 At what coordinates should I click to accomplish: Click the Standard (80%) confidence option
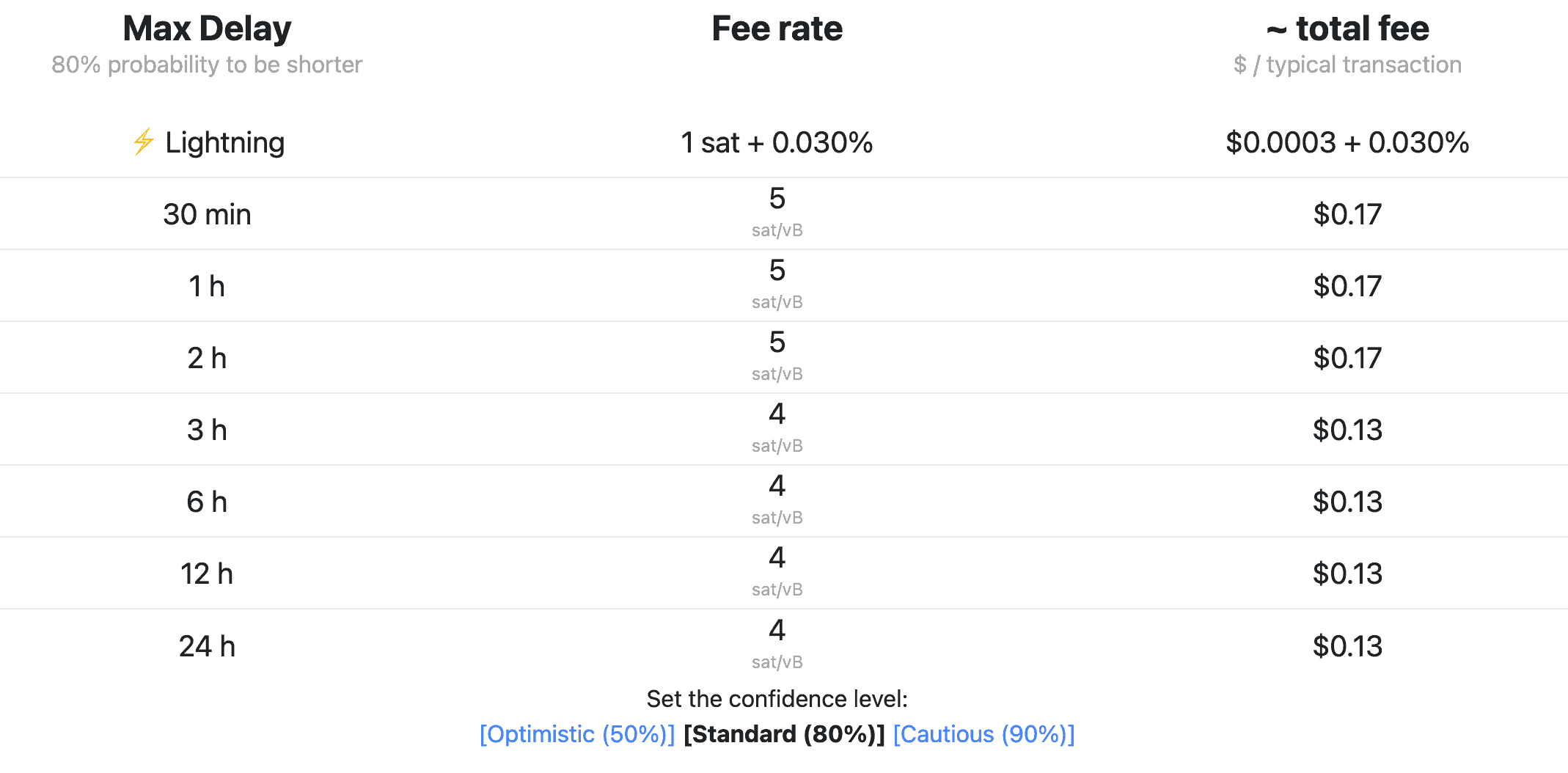point(784,734)
